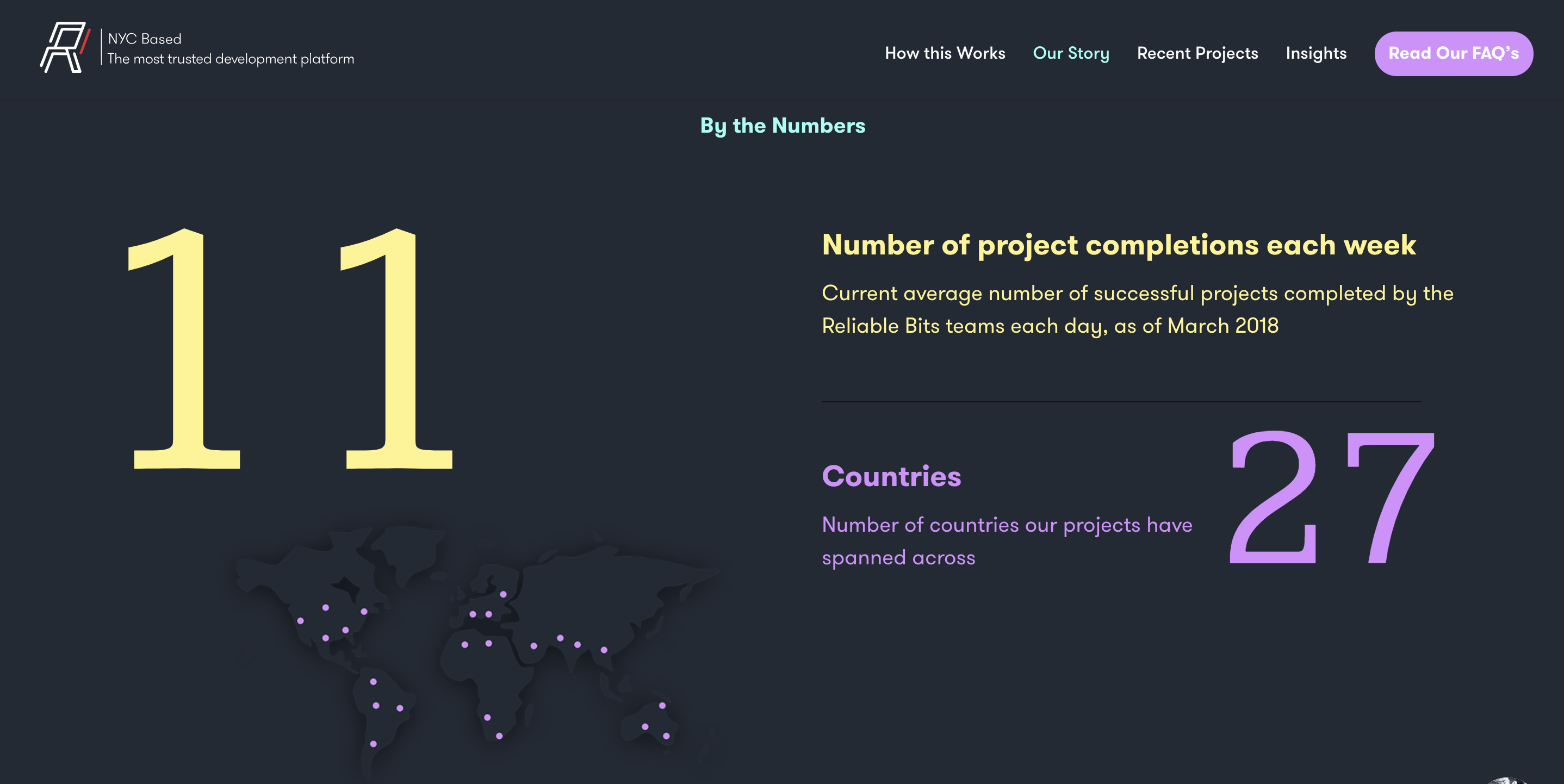Click the map dot in southern South America
This screenshot has height=784, width=1564.
coord(373,743)
